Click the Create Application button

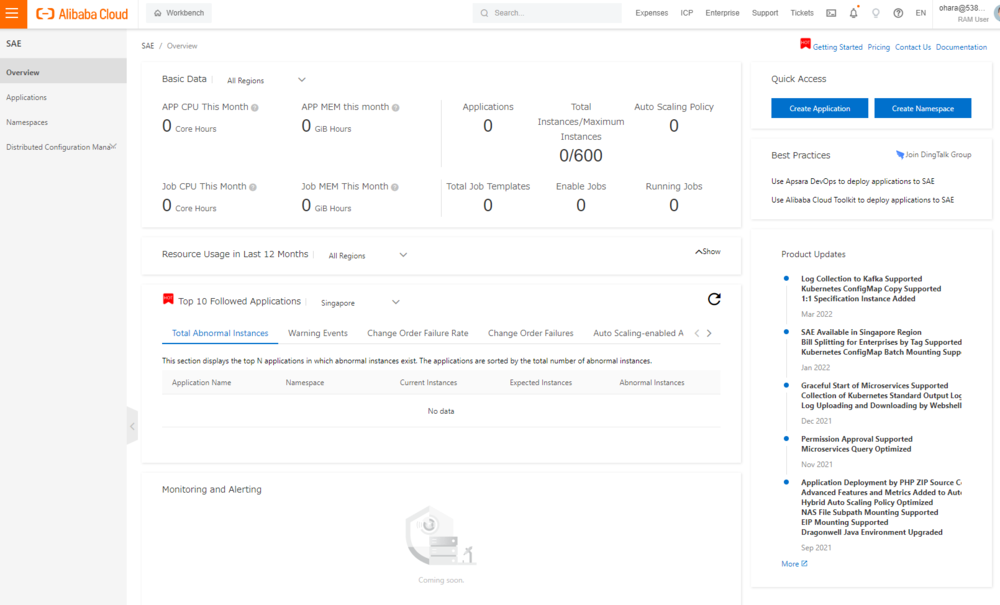(x=819, y=108)
